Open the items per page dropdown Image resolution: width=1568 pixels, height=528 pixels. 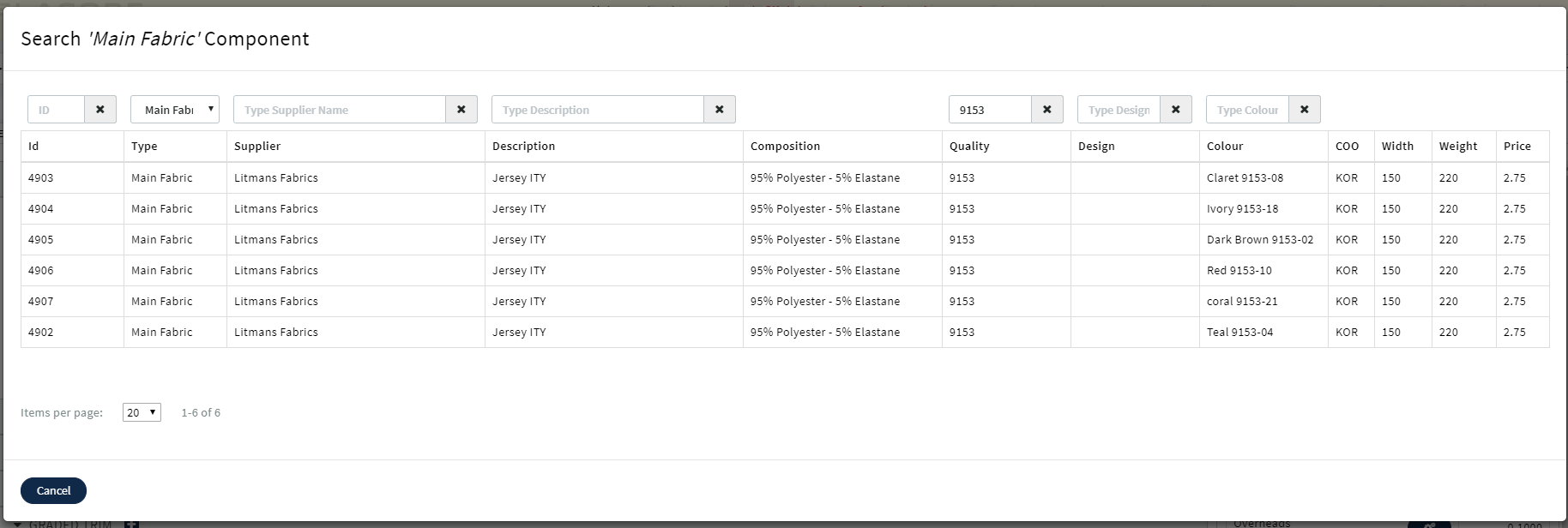(x=142, y=412)
